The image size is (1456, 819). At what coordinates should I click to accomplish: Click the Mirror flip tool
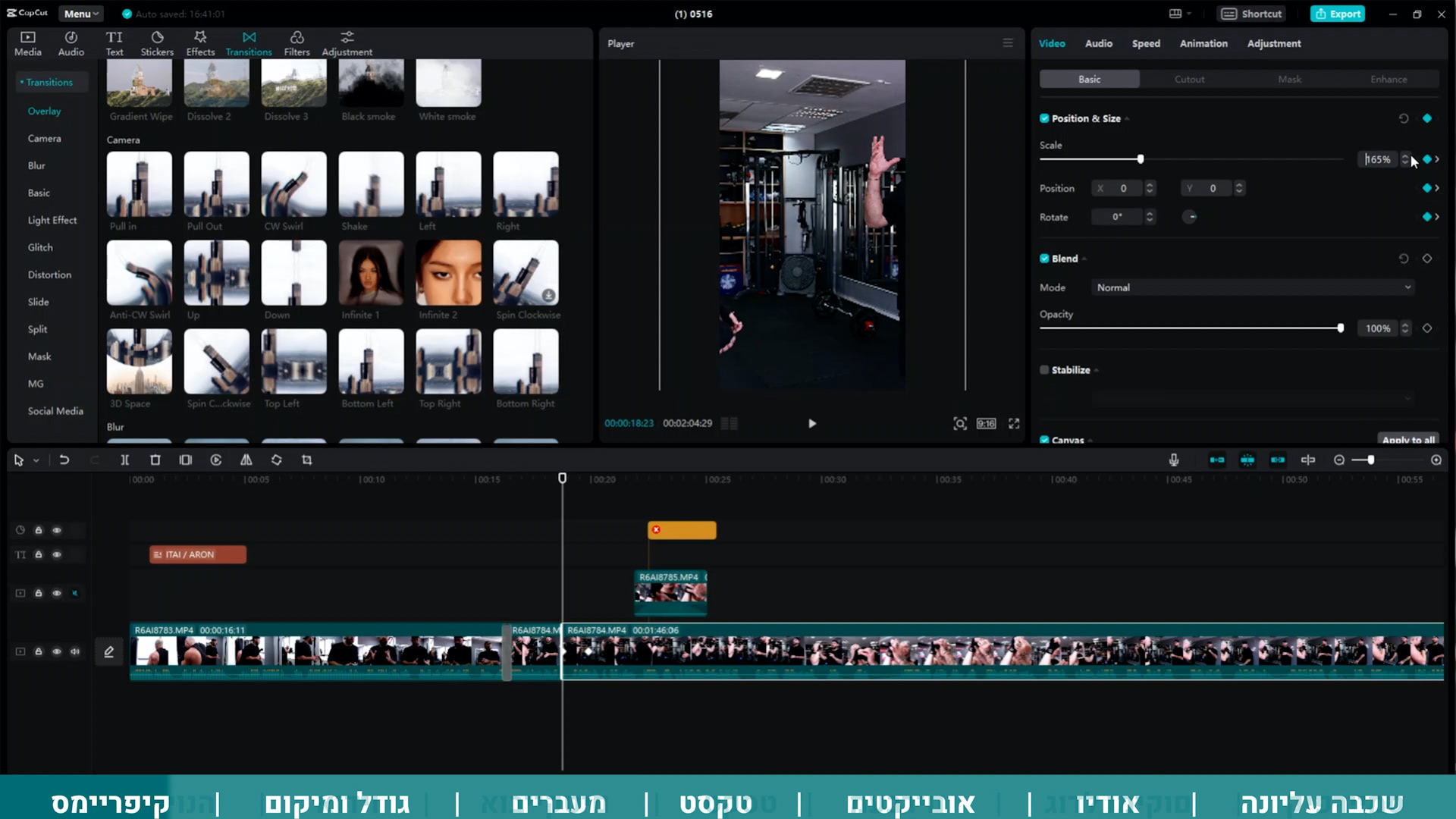click(x=246, y=460)
